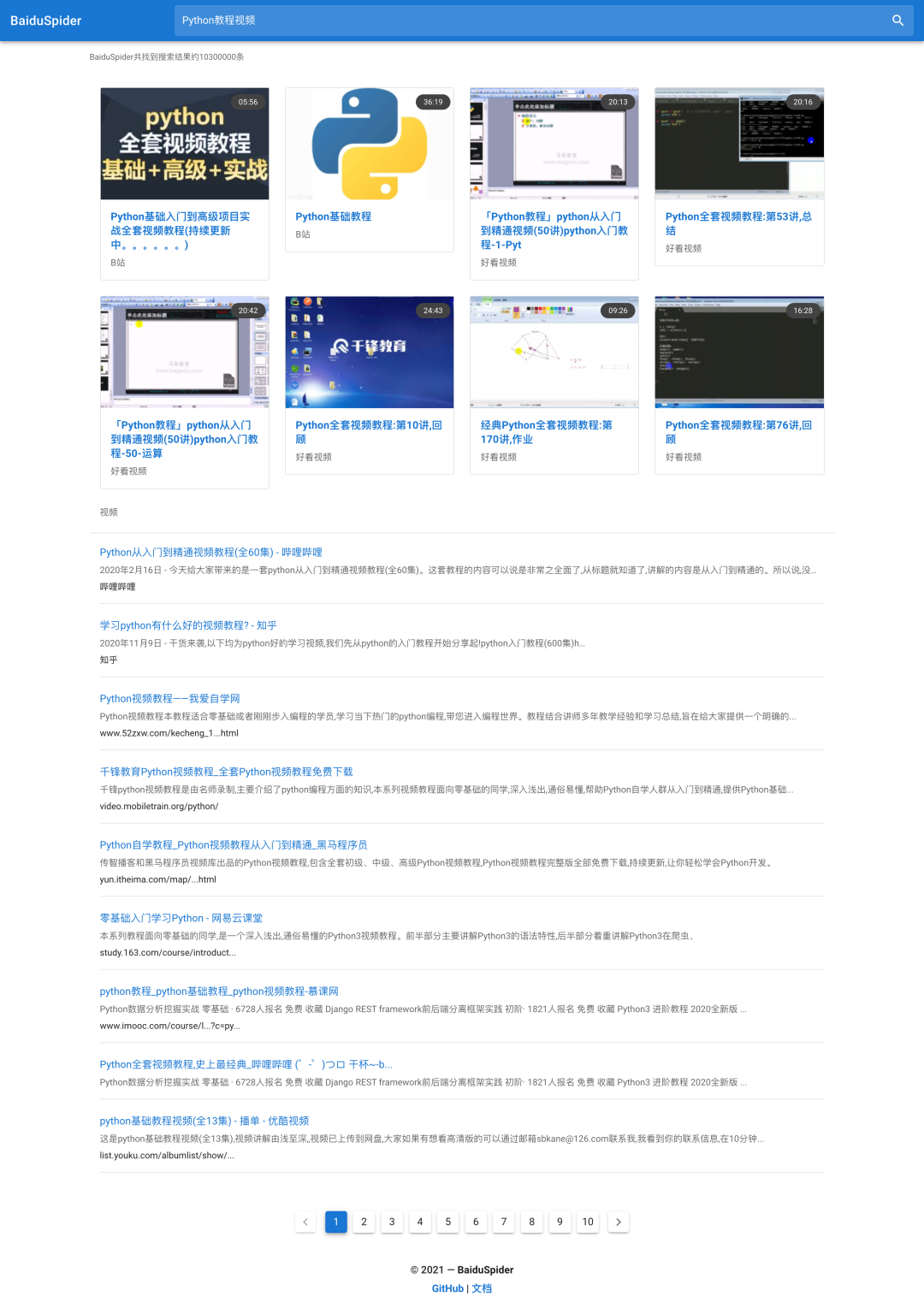The height and width of the screenshot is (1308, 924).
Task: Go to page 6
Action: click(x=476, y=1222)
